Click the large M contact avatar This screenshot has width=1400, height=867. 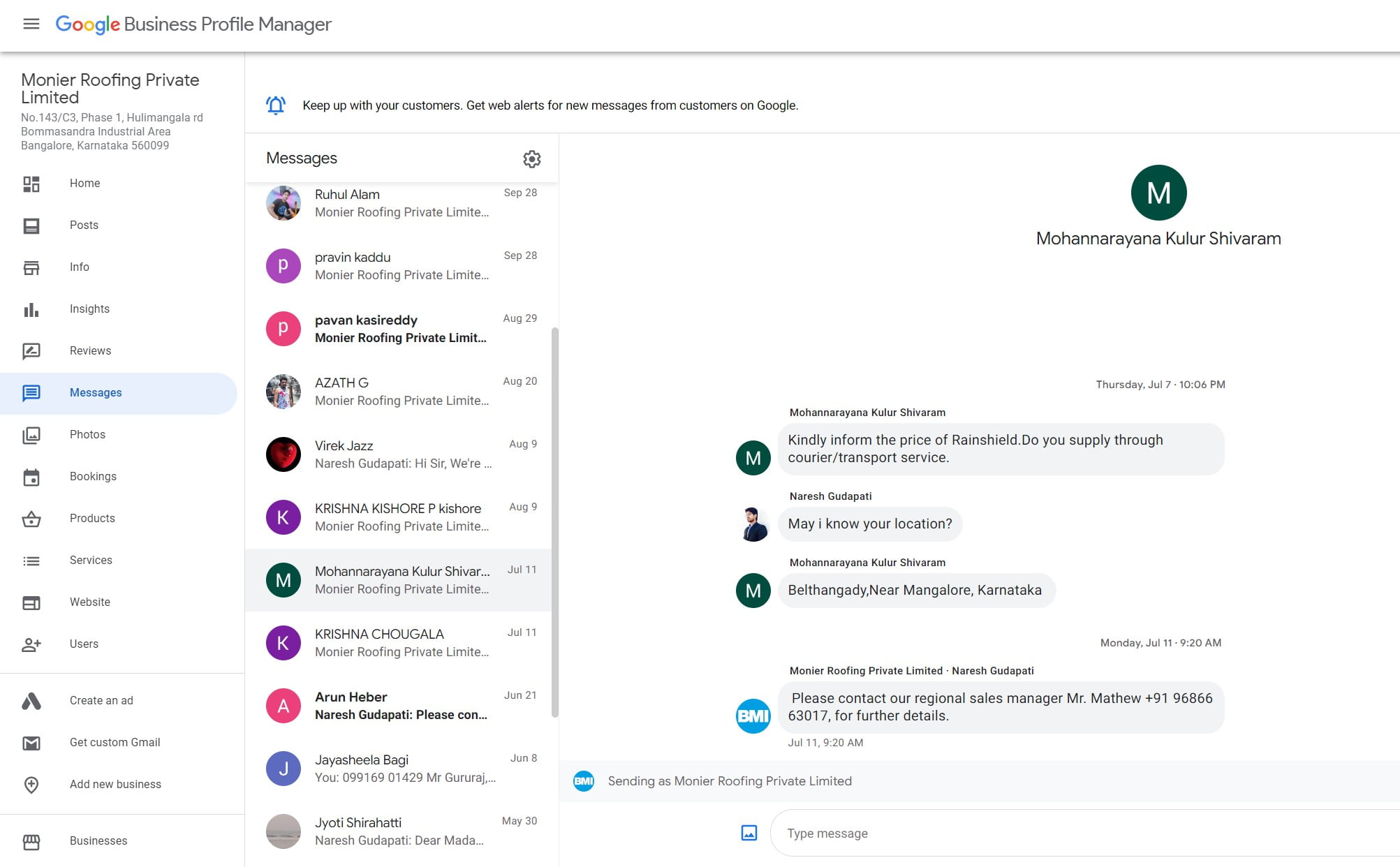(x=1158, y=193)
